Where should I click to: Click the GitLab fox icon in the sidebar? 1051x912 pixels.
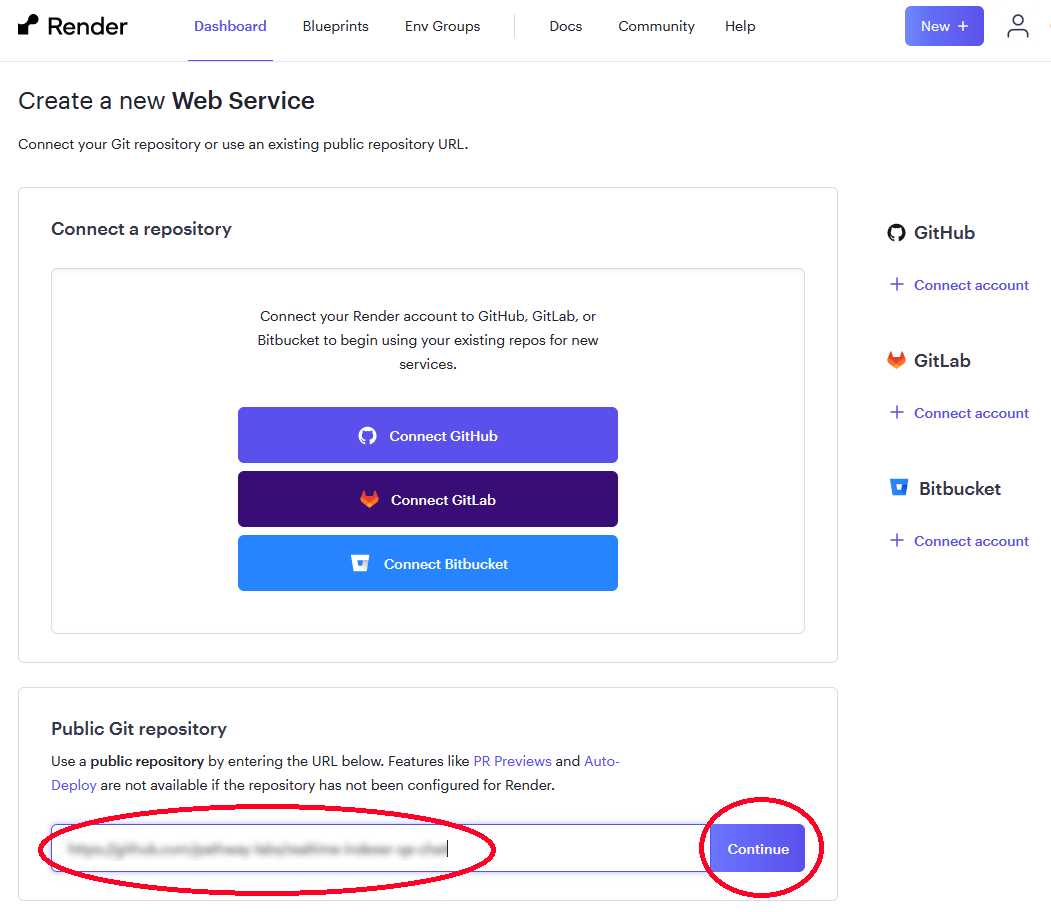(x=896, y=360)
